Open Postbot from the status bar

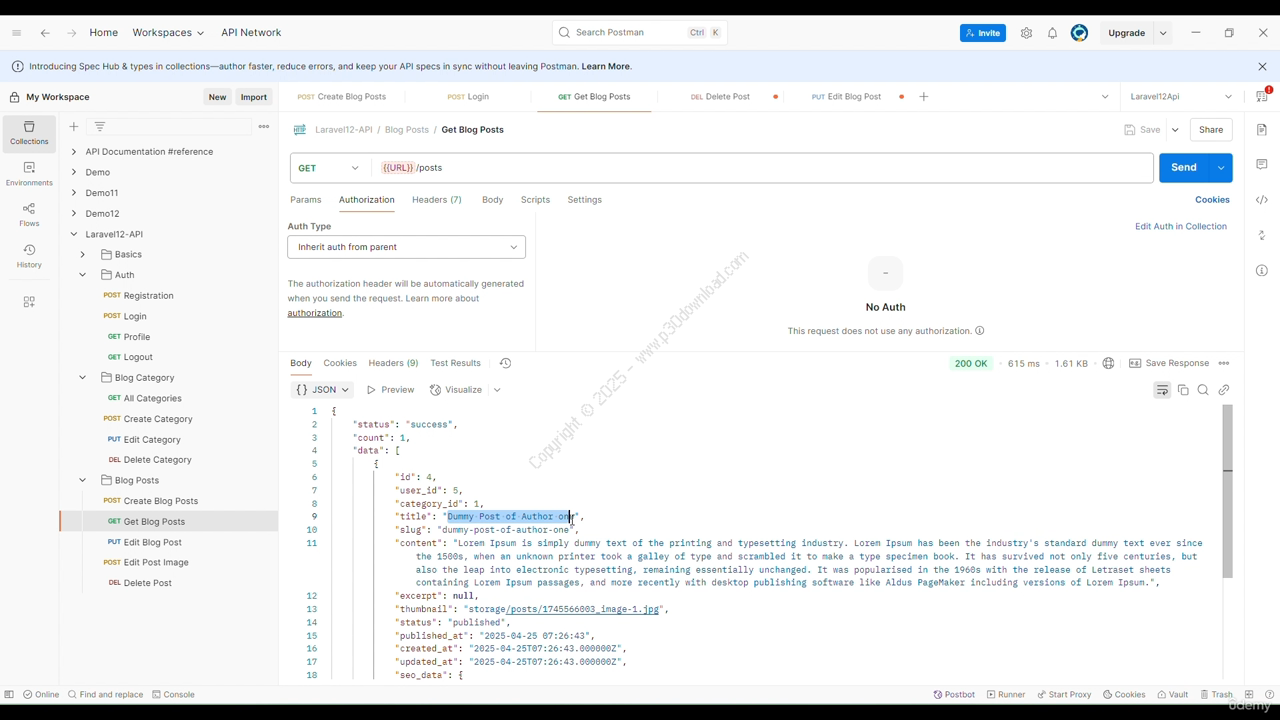(954, 694)
